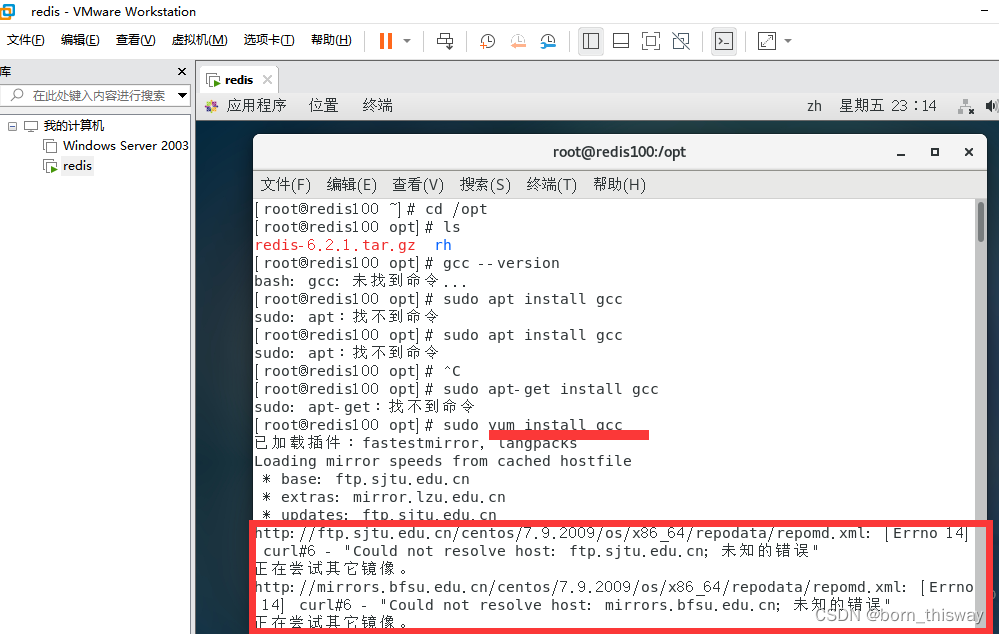
Task: Click the blue rh directory name
Action: (x=443, y=245)
